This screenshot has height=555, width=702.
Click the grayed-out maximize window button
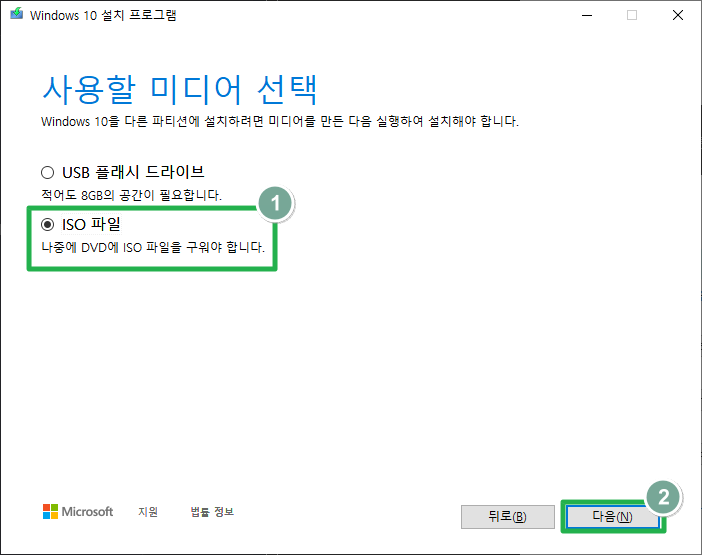point(632,15)
